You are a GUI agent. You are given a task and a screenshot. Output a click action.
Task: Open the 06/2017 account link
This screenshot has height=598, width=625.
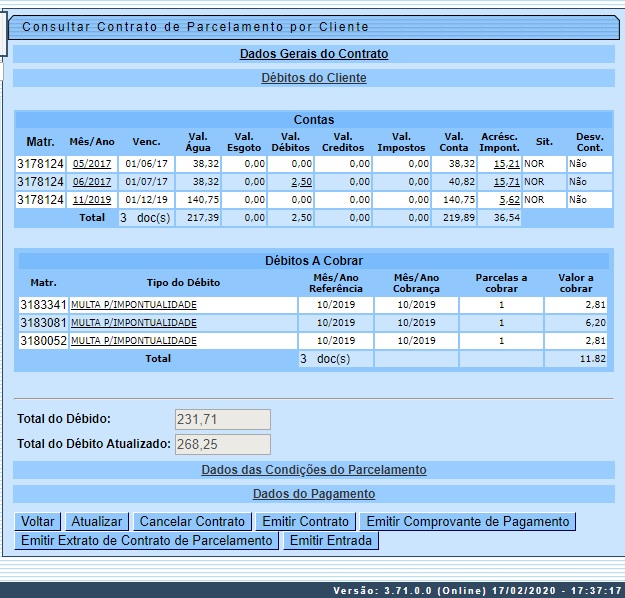[92, 182]
